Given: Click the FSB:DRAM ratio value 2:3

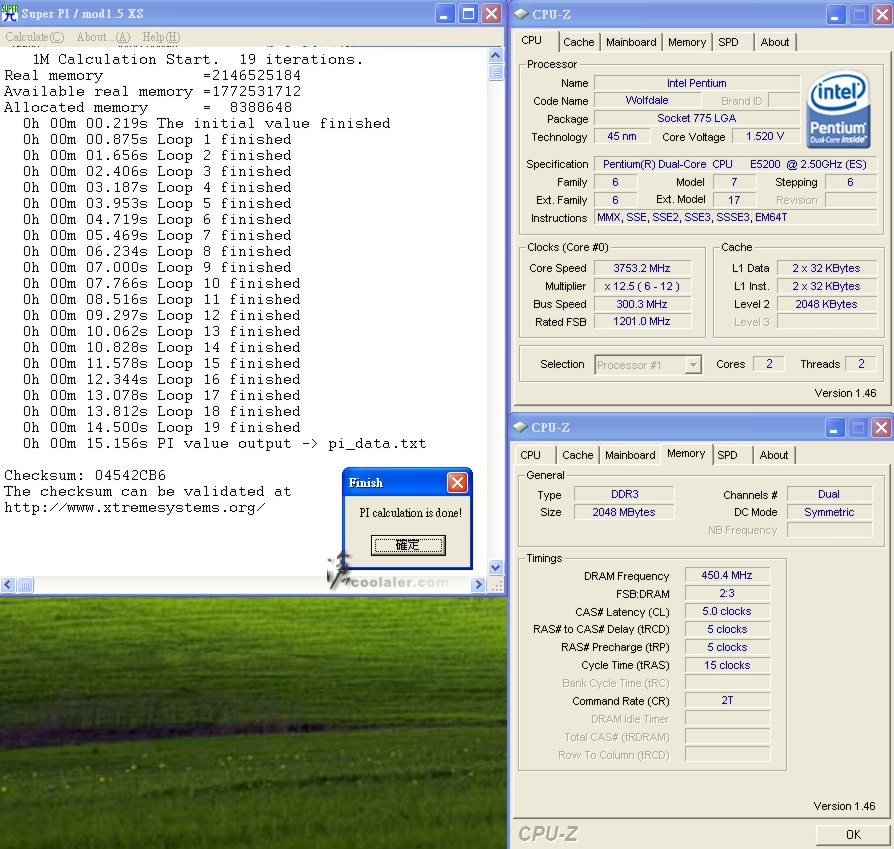Looking at the screenshot, I should click(x=727, y=594).
